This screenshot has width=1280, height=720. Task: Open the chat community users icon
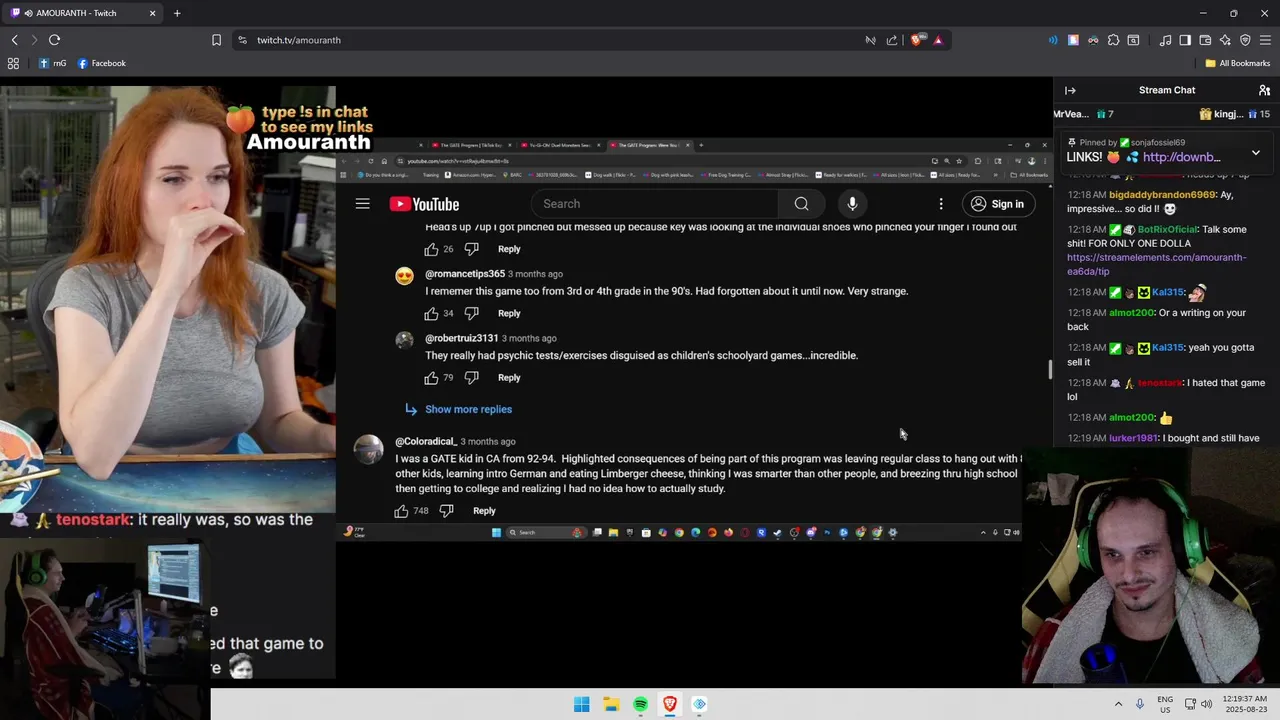coord(1264,90)
